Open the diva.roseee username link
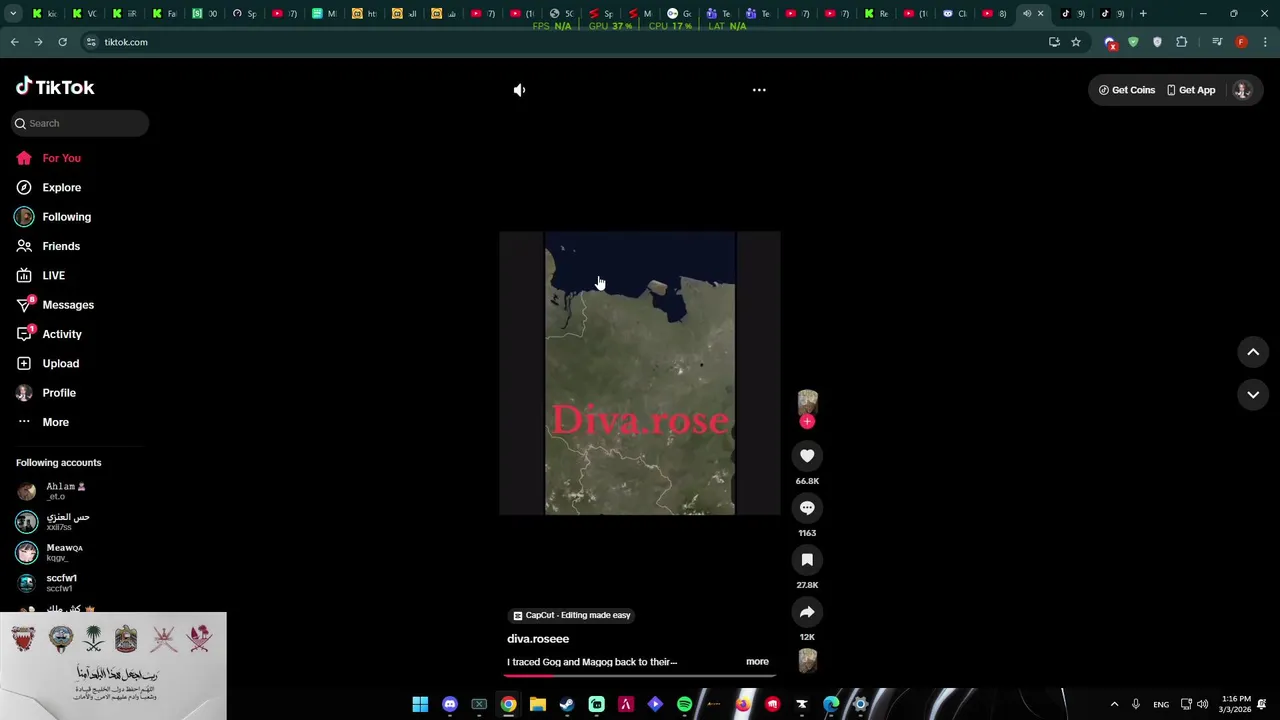 538,639
